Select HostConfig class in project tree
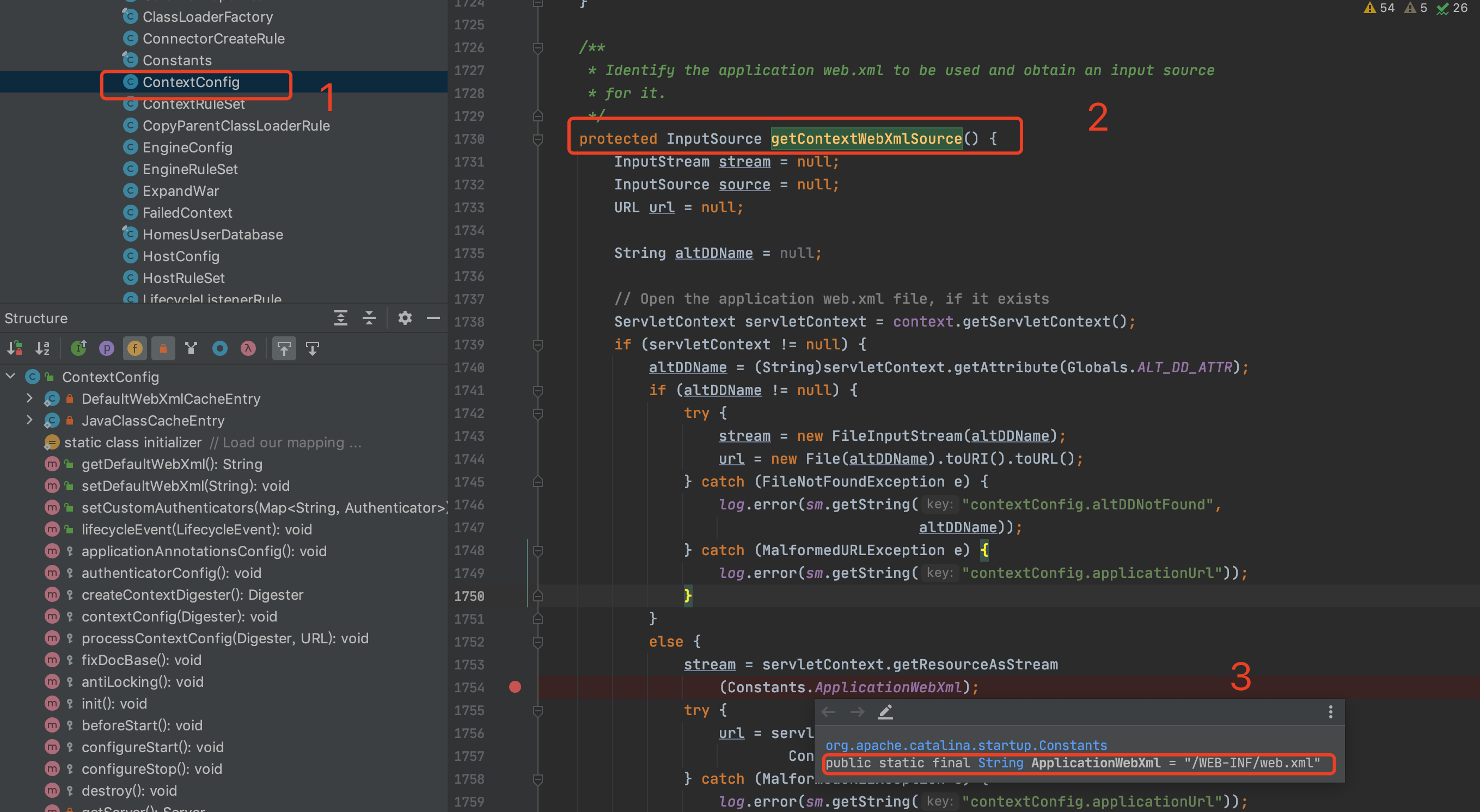Image resolution: width=1480 pixels, height=812 pixels. pyautogui.click(x=180, y=256)
